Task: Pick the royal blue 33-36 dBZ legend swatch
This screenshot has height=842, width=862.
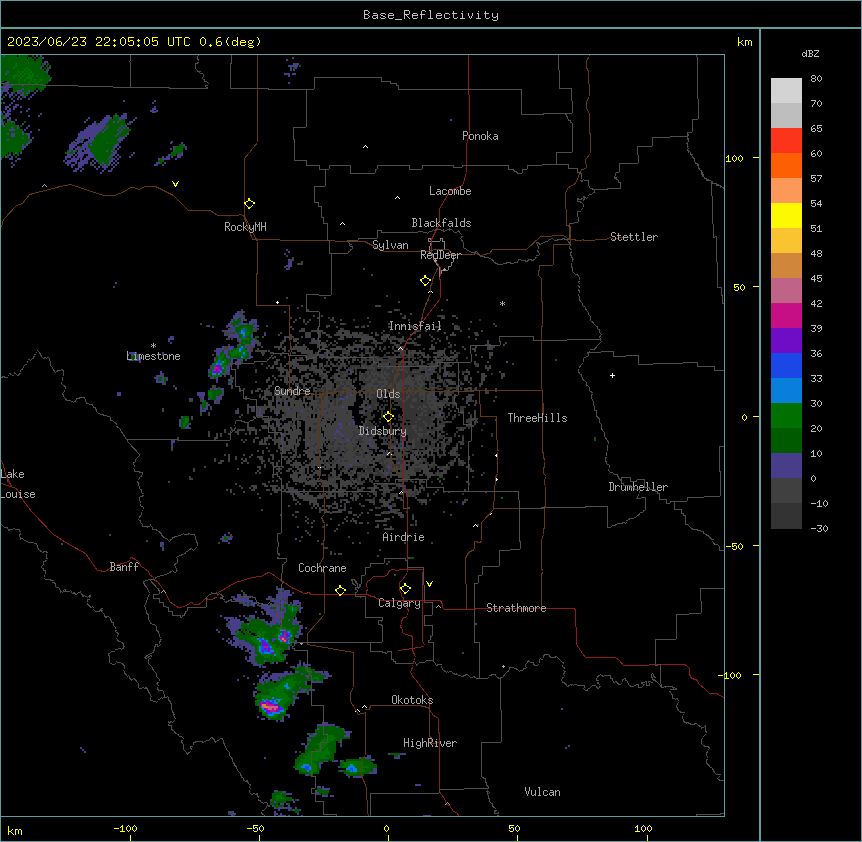Action: click(786, 365)
